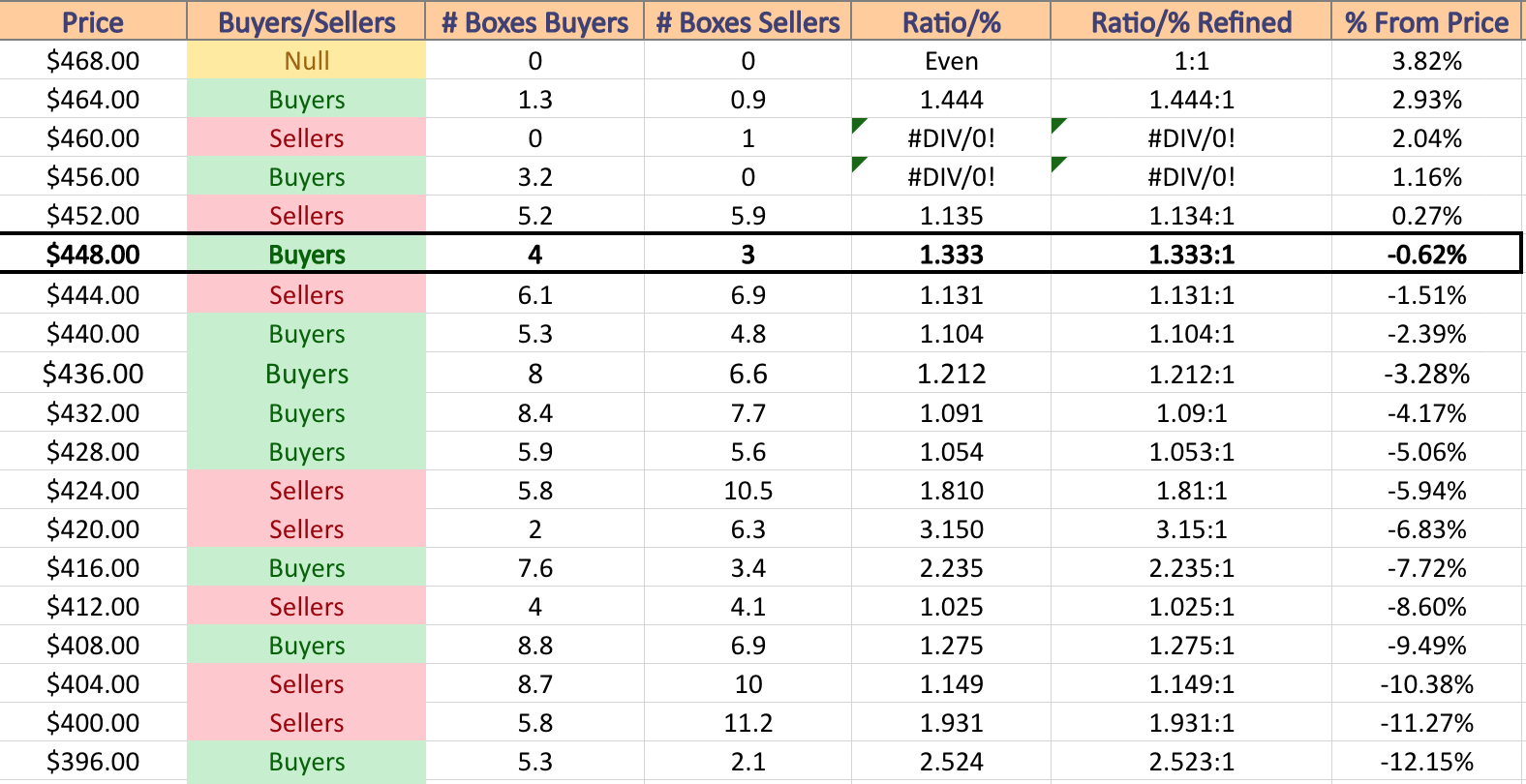This screenshot has width=1526, height=784.
Task: Click the -7.72% cell
Action: coord(1426,568)
